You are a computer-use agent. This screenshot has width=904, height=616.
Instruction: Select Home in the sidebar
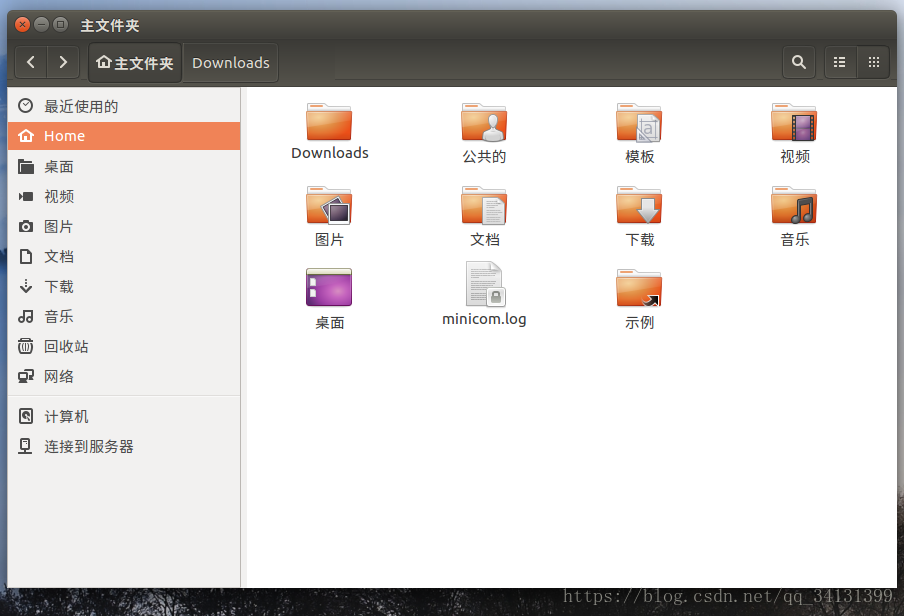click(x=124, y=136)
